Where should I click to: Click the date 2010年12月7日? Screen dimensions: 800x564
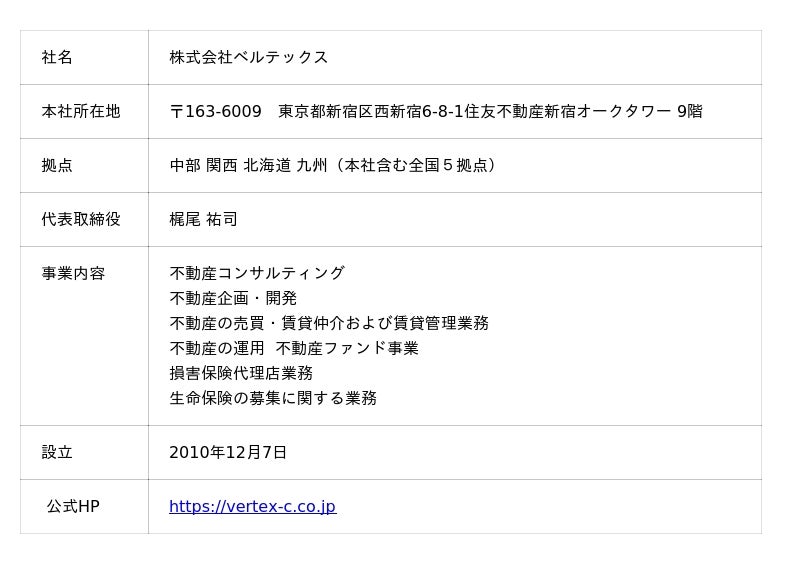pos(228,453)
